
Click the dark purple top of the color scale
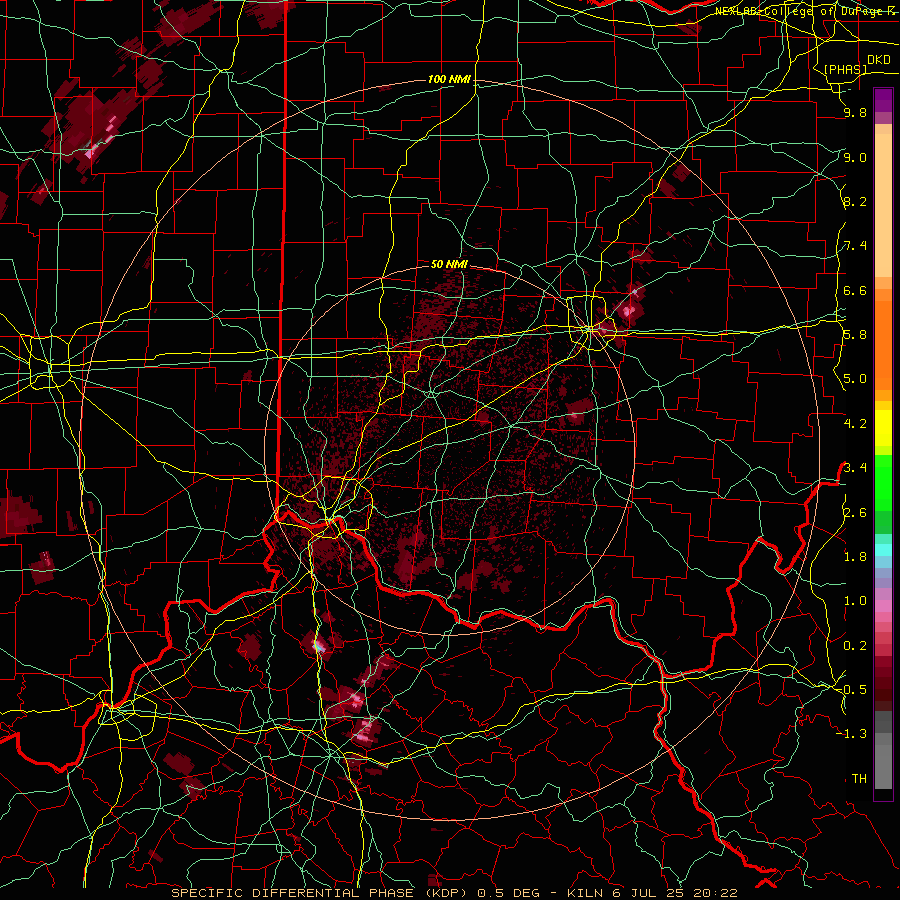[x=883, y=100]
